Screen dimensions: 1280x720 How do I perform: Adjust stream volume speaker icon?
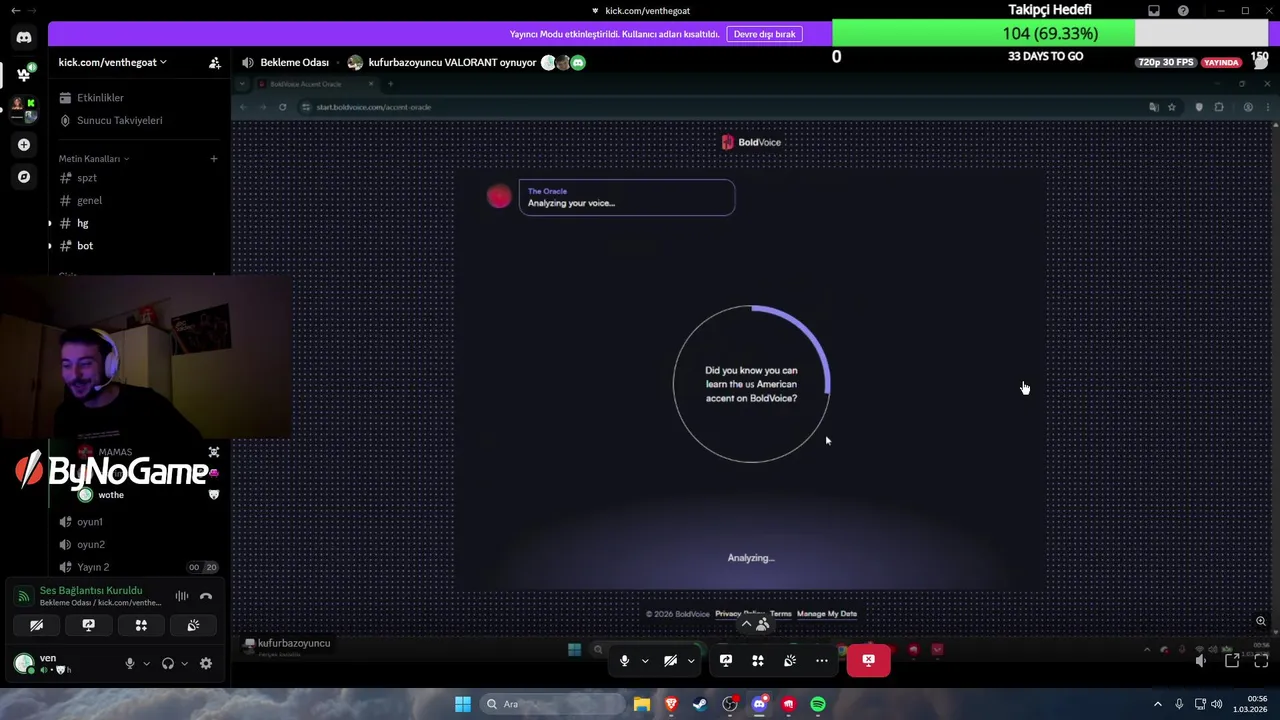tap(1201, 660)
